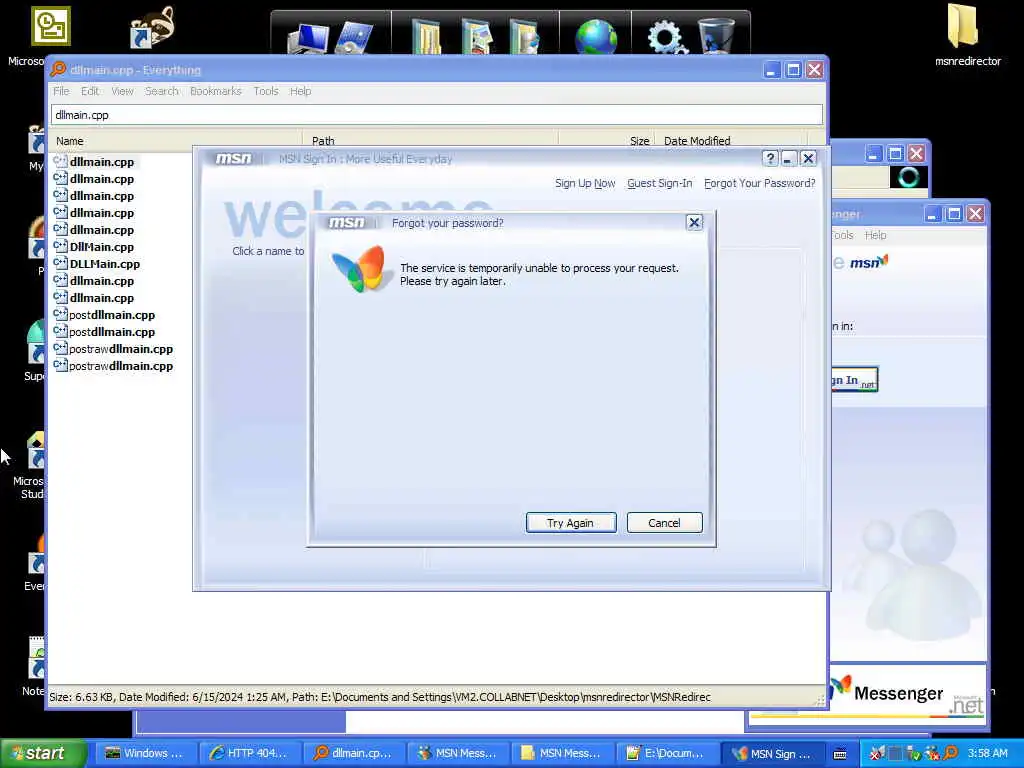Viewport: 1024px width, 768px height.
Task: Open the disc icon beside the computer in the dock
Action: pyautogui.click(x=353, y=37)
